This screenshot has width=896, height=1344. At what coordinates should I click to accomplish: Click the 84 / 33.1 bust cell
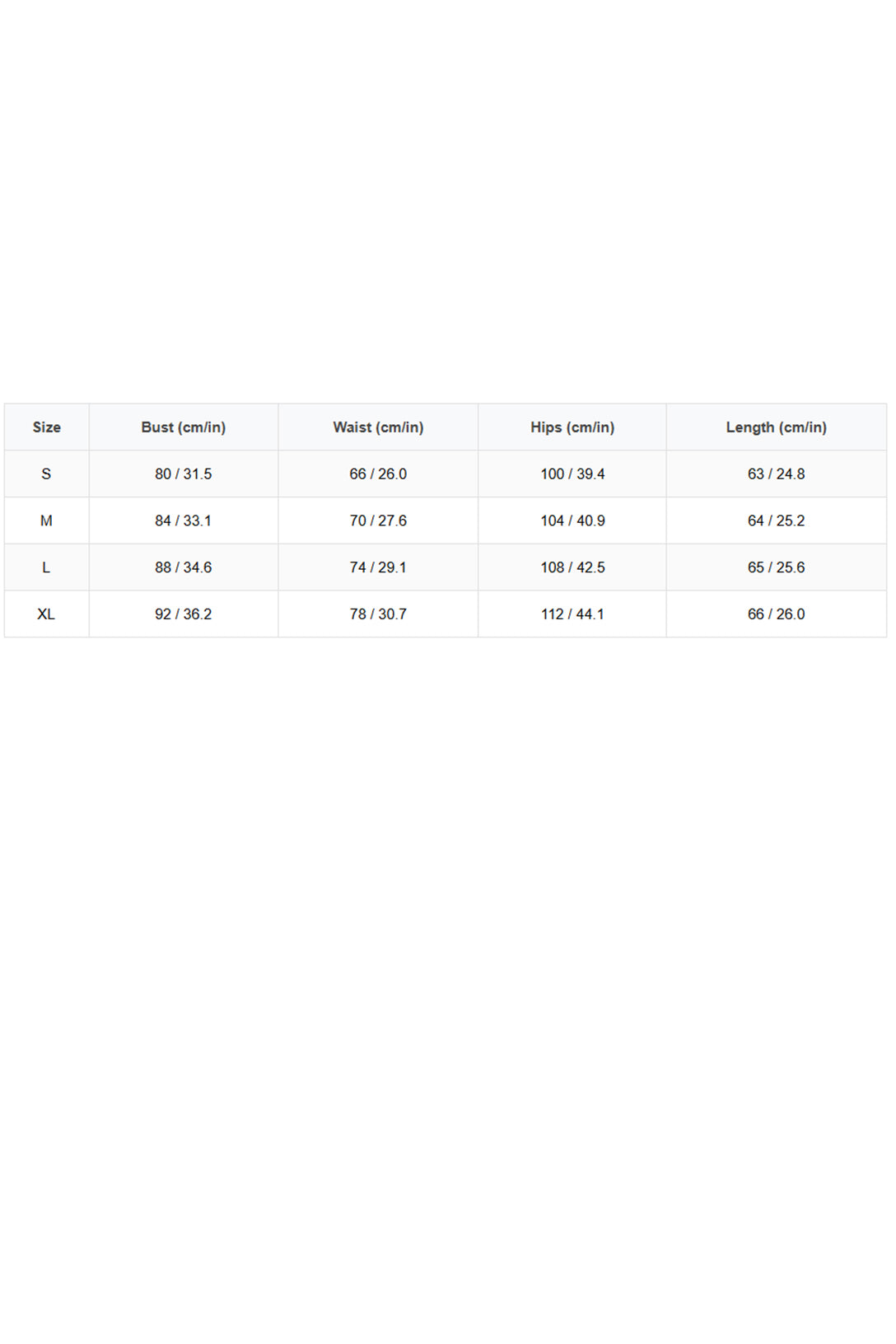[184, 520]
